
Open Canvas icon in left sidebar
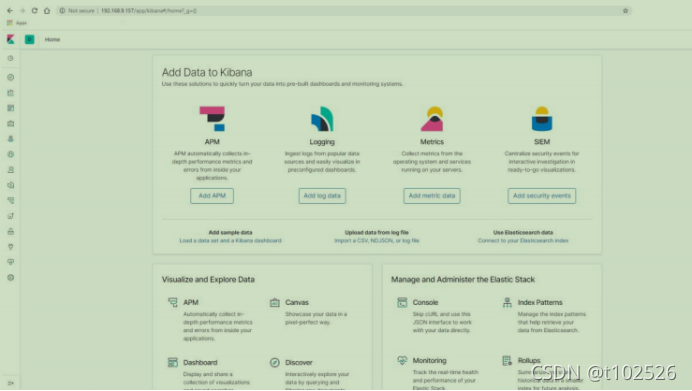click(11, 124)
